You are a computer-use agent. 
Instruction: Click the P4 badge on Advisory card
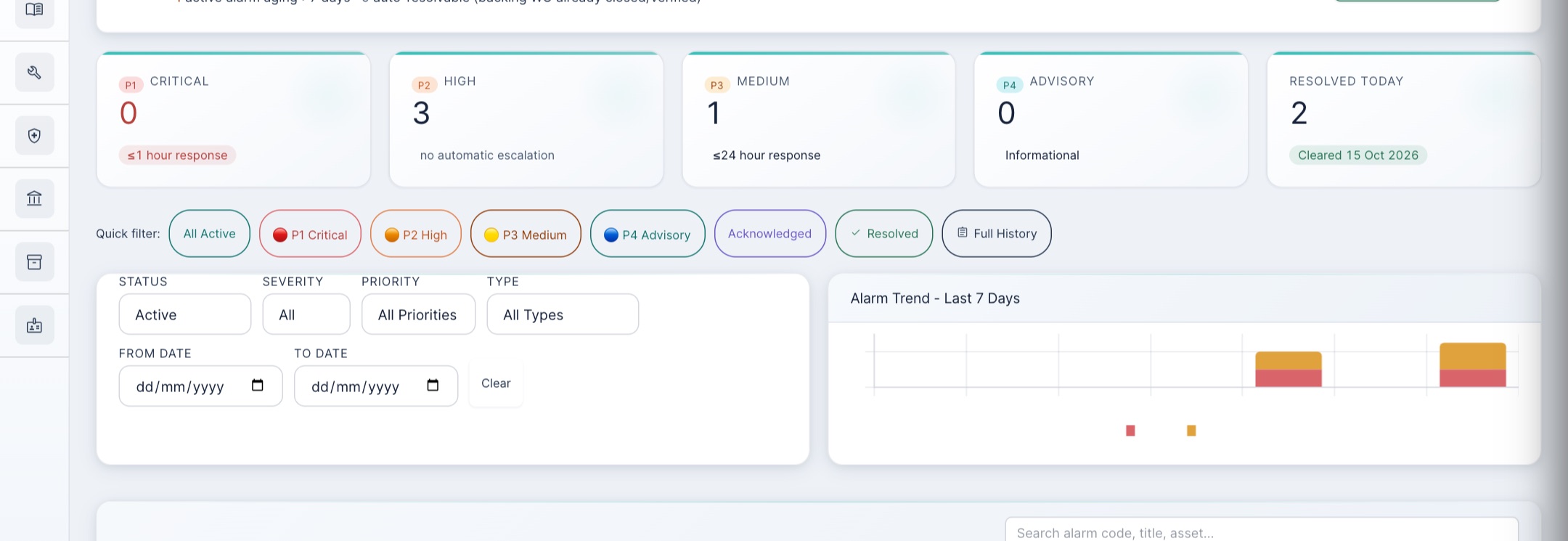click(x=1009, y=85)
